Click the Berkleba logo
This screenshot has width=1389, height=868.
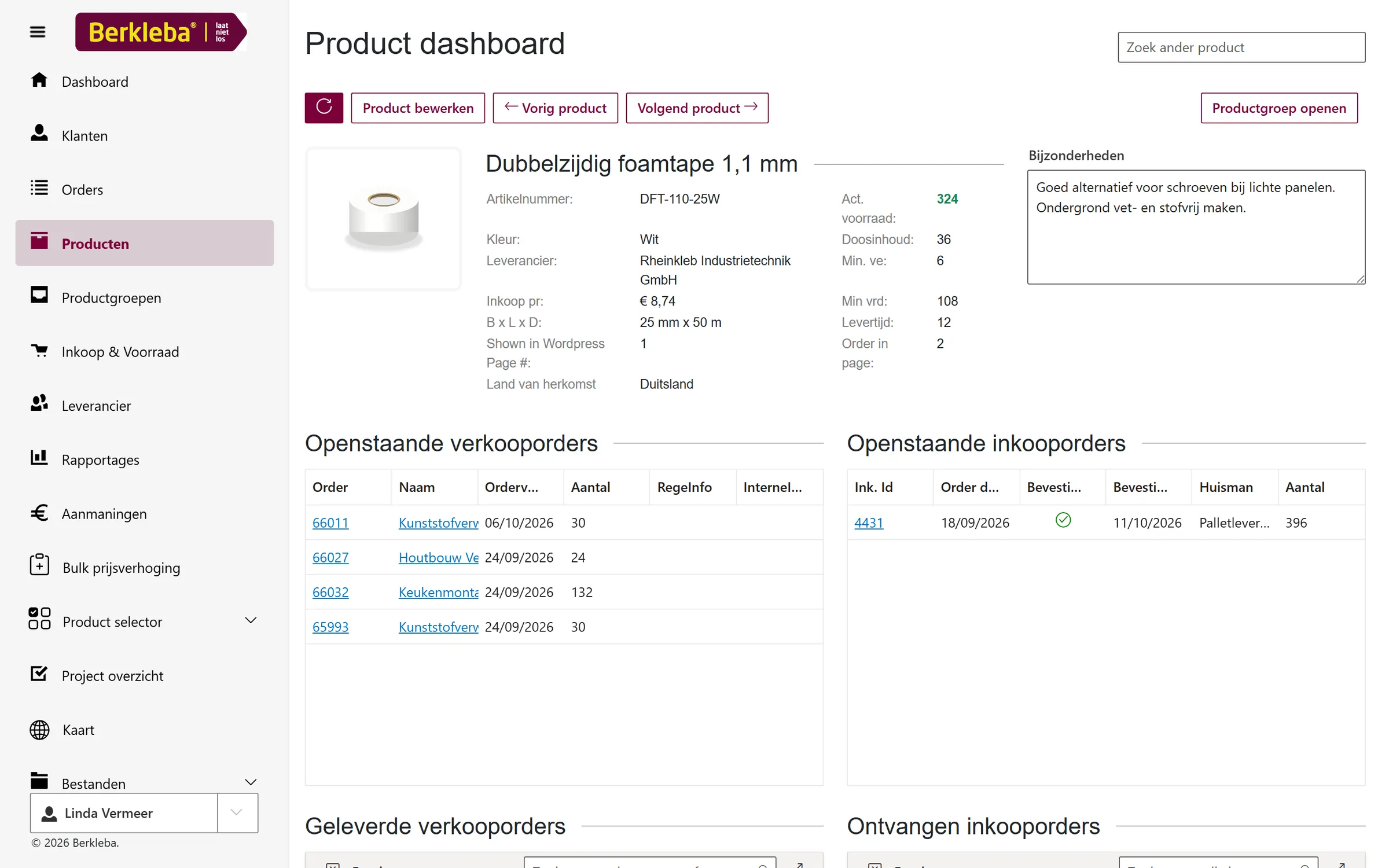(161, 32)
